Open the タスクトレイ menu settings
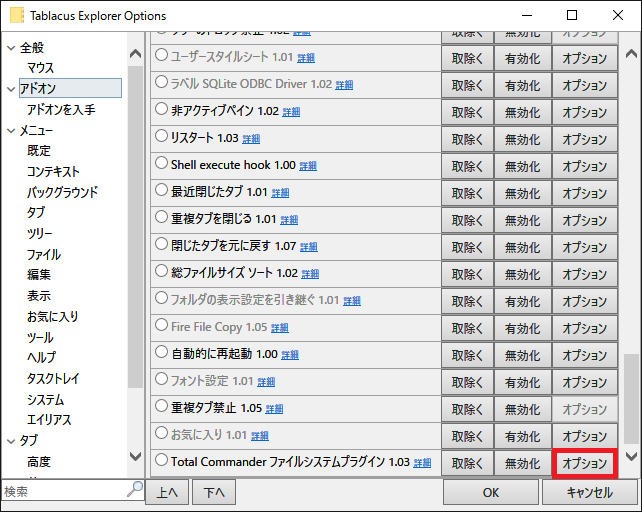 click(53, 378)
